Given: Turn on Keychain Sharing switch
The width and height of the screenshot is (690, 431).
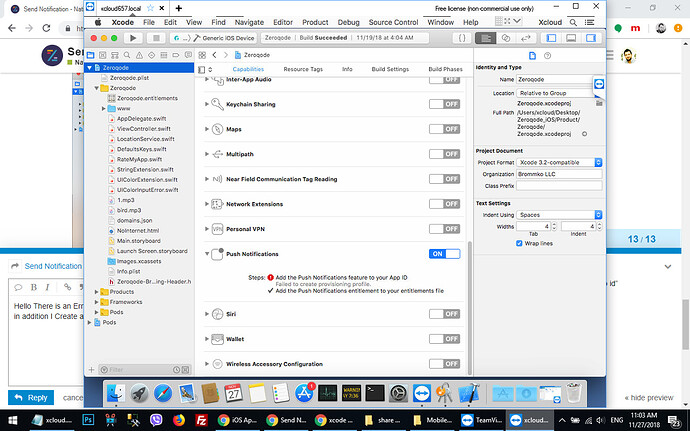Looking at the screenshot, I should pyautogui.click(x=444, y=104).
